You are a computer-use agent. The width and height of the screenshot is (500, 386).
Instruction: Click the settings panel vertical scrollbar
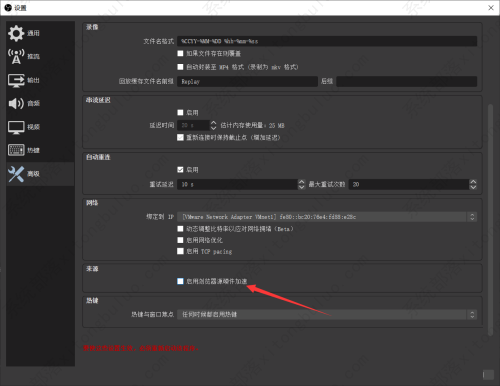[x=490, y=220]
